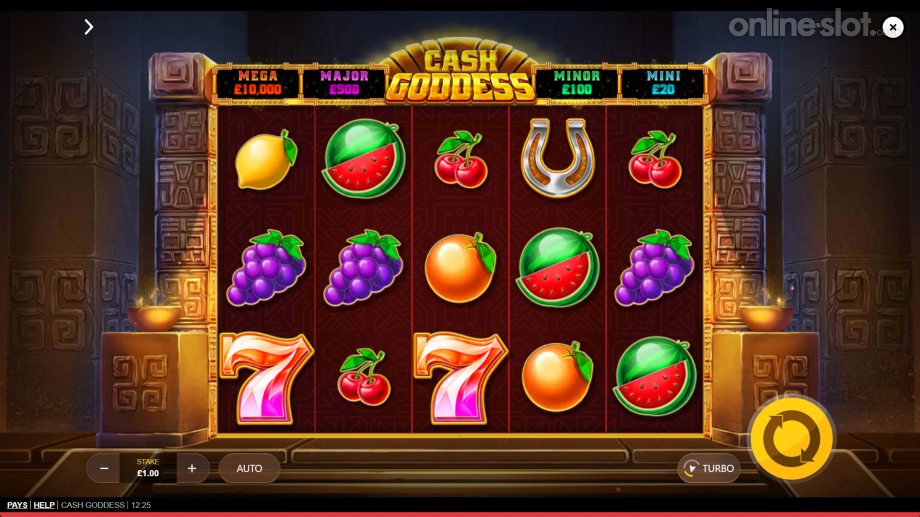Select the MINOR £100 jackpot panel
This screenshot has height=517, width=920.
coord(576,83)
